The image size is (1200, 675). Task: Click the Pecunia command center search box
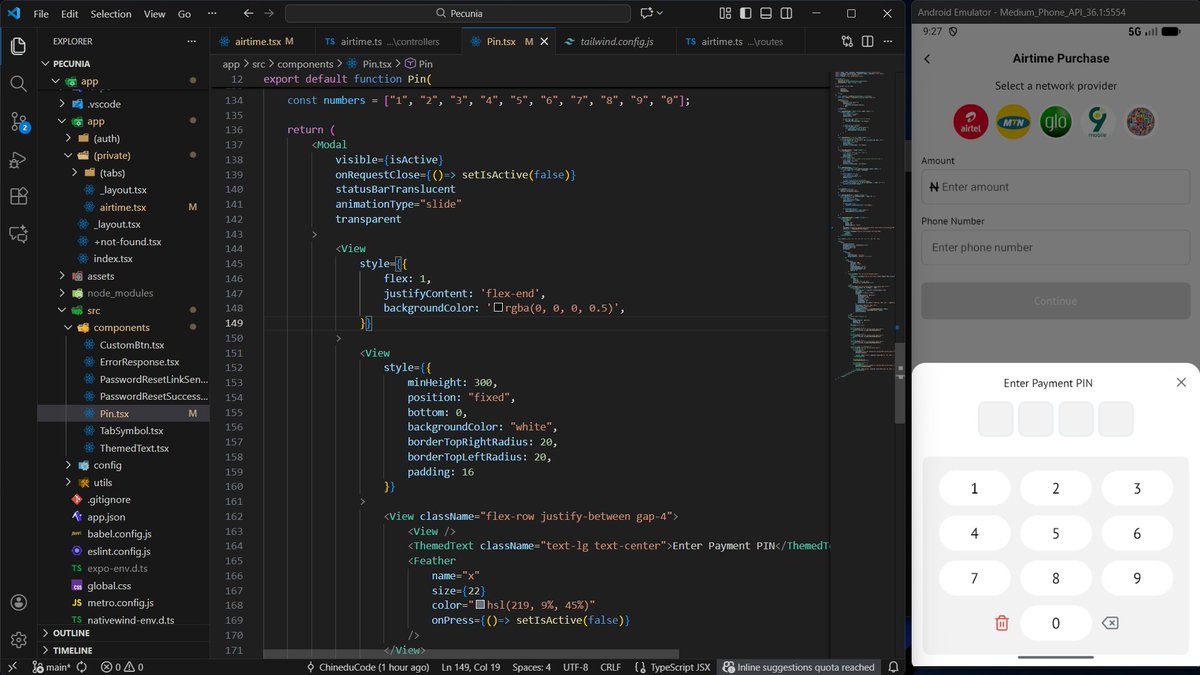click(x=458, y=14)
